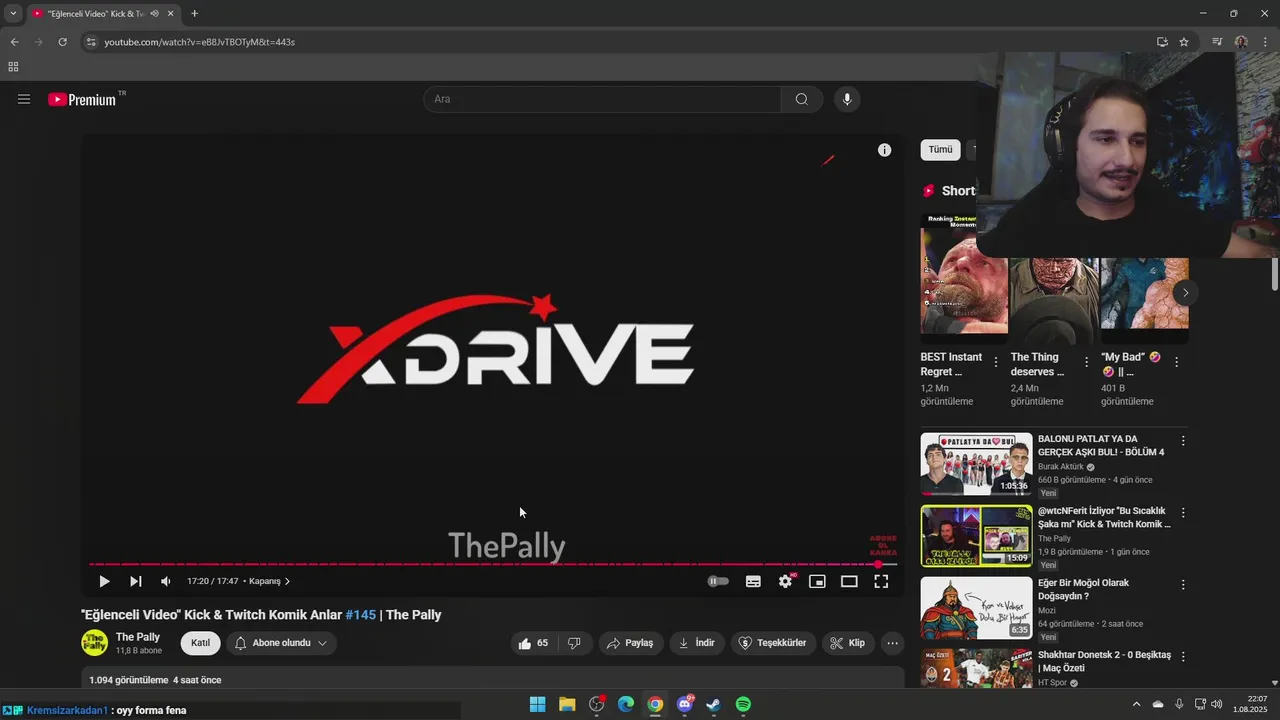Image resolution: width=1280 pixels, height=720 pixels.
Task: Expand the Kapanış chapter list
Action: [270, 581]
